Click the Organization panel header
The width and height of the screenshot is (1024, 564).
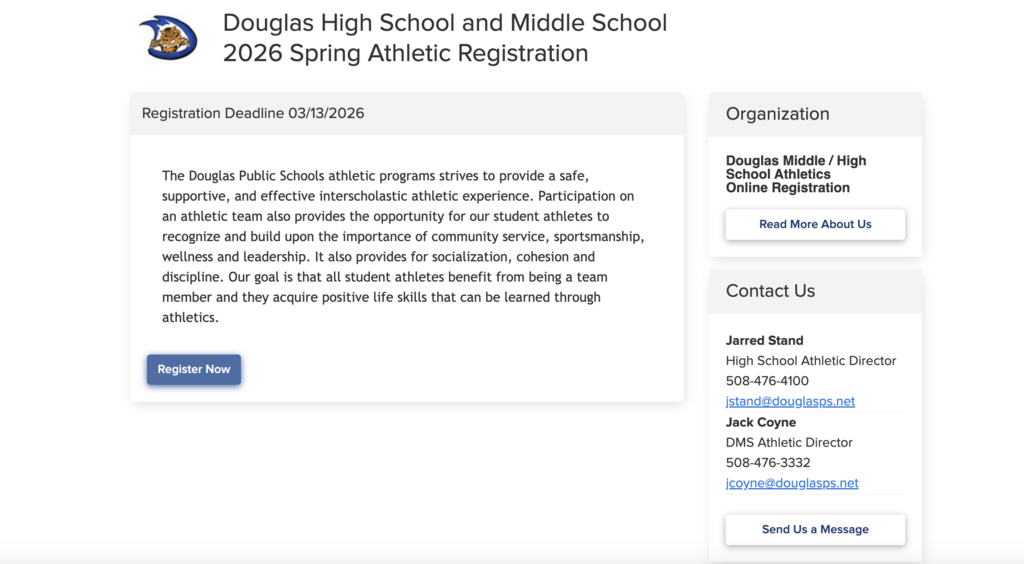point(778,114)
